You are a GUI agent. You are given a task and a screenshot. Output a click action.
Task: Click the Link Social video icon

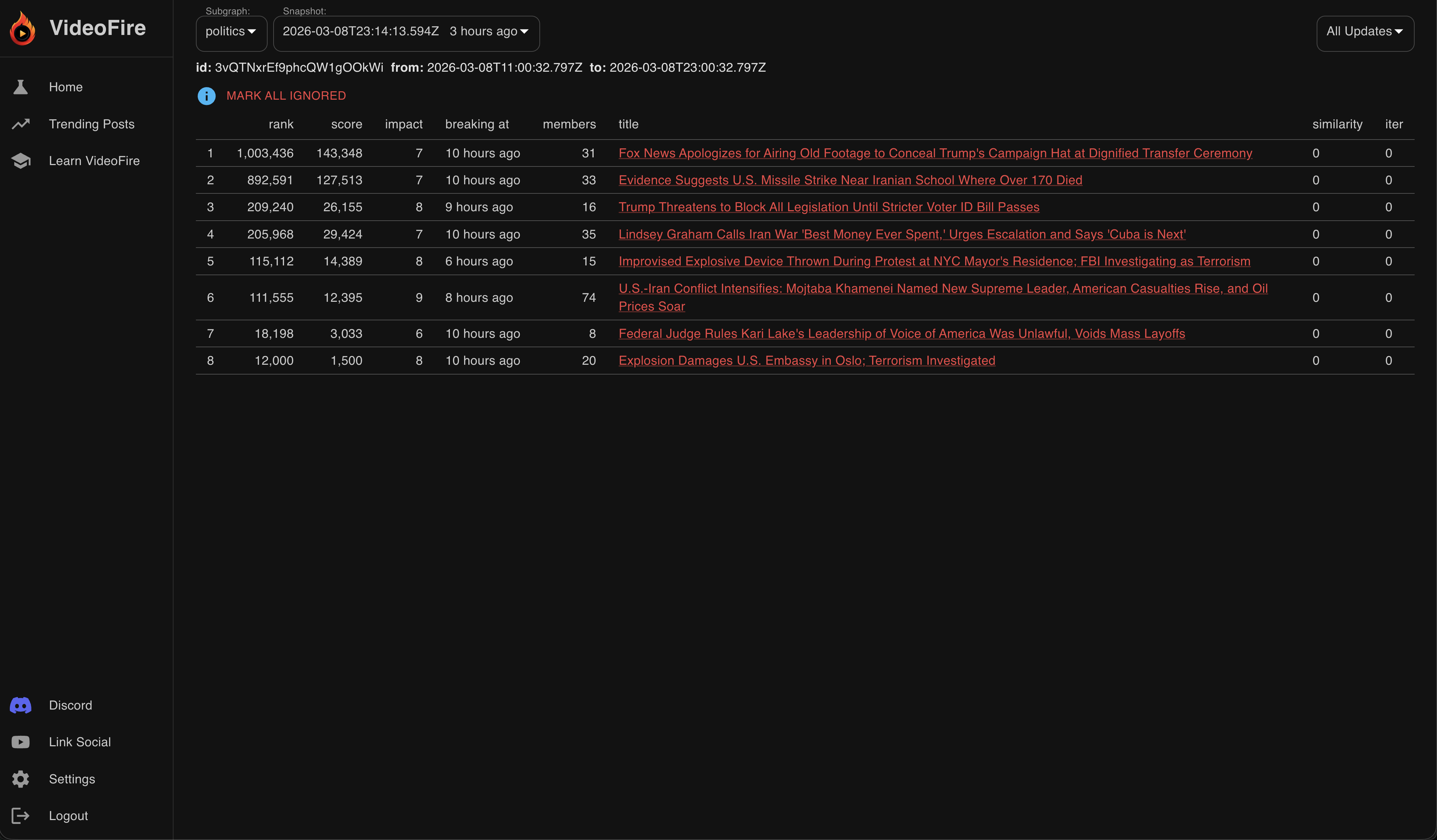tap(21, 742)
